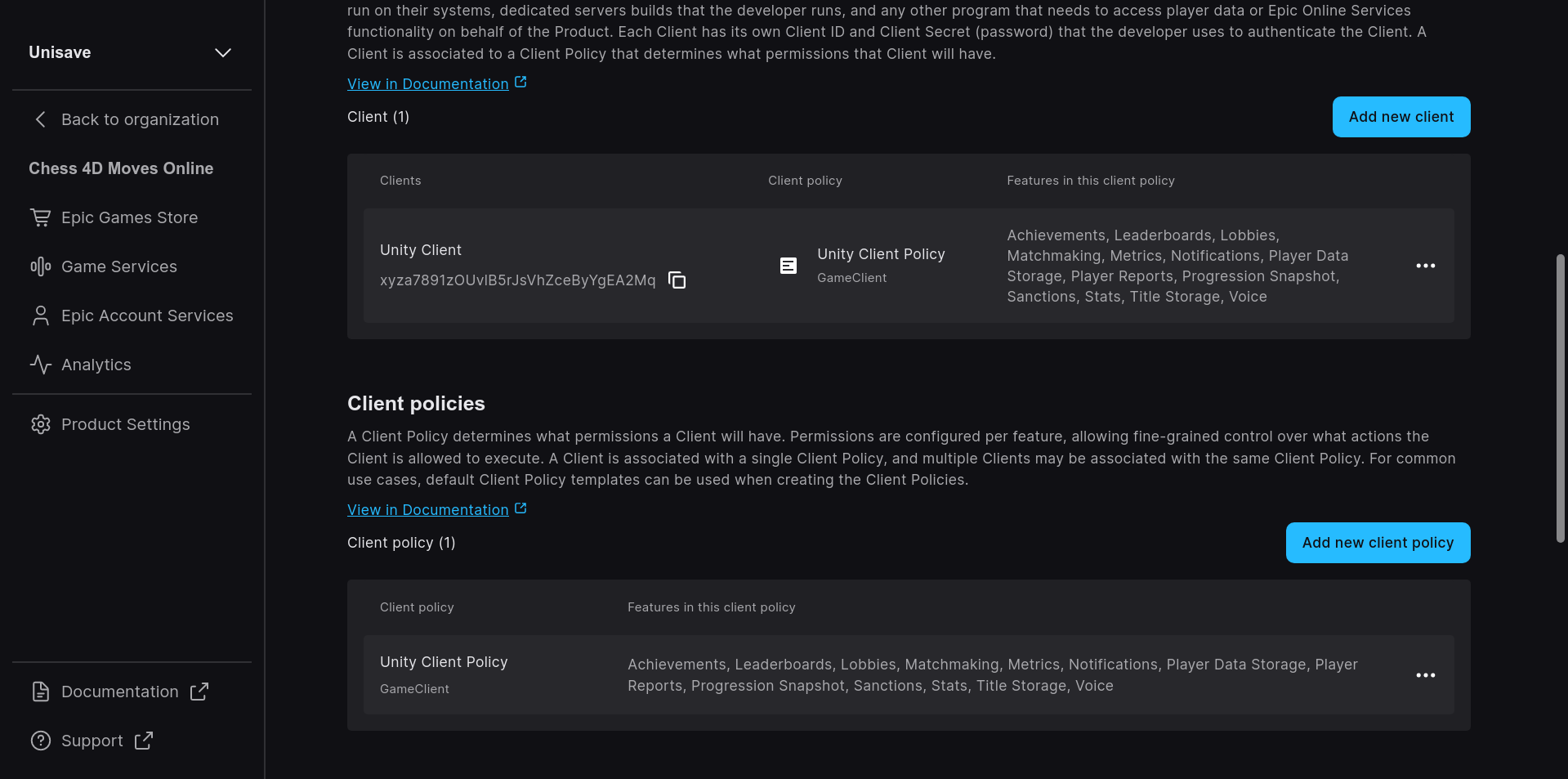1568x779 pixels.
Task: Click the vertical page scrollbar
Action: click(x=1560, y=398)
